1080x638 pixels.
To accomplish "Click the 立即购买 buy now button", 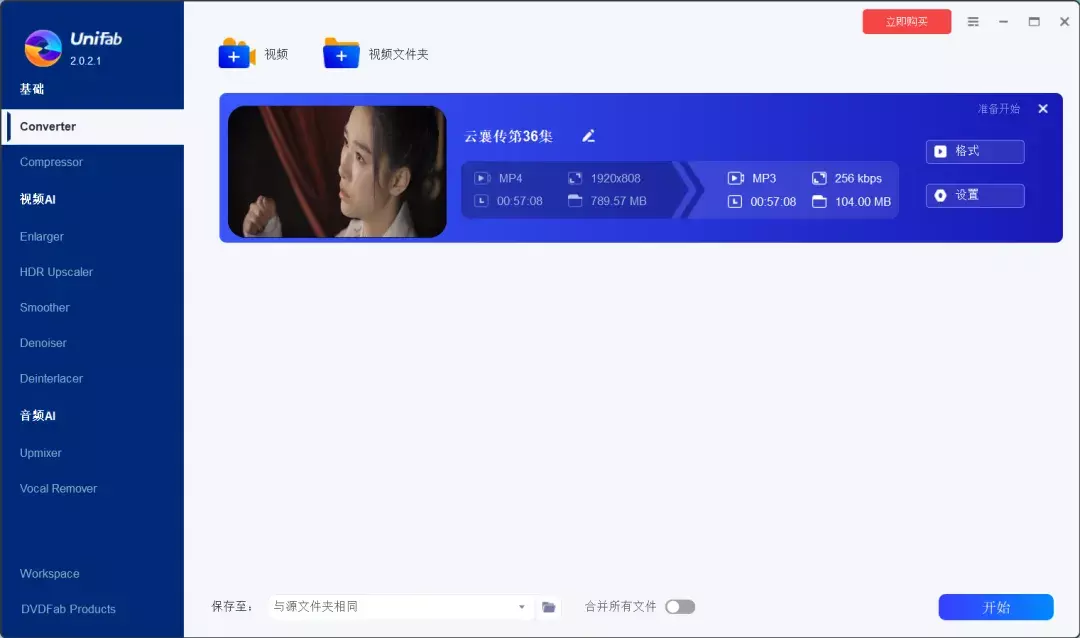I will [906, 21].
